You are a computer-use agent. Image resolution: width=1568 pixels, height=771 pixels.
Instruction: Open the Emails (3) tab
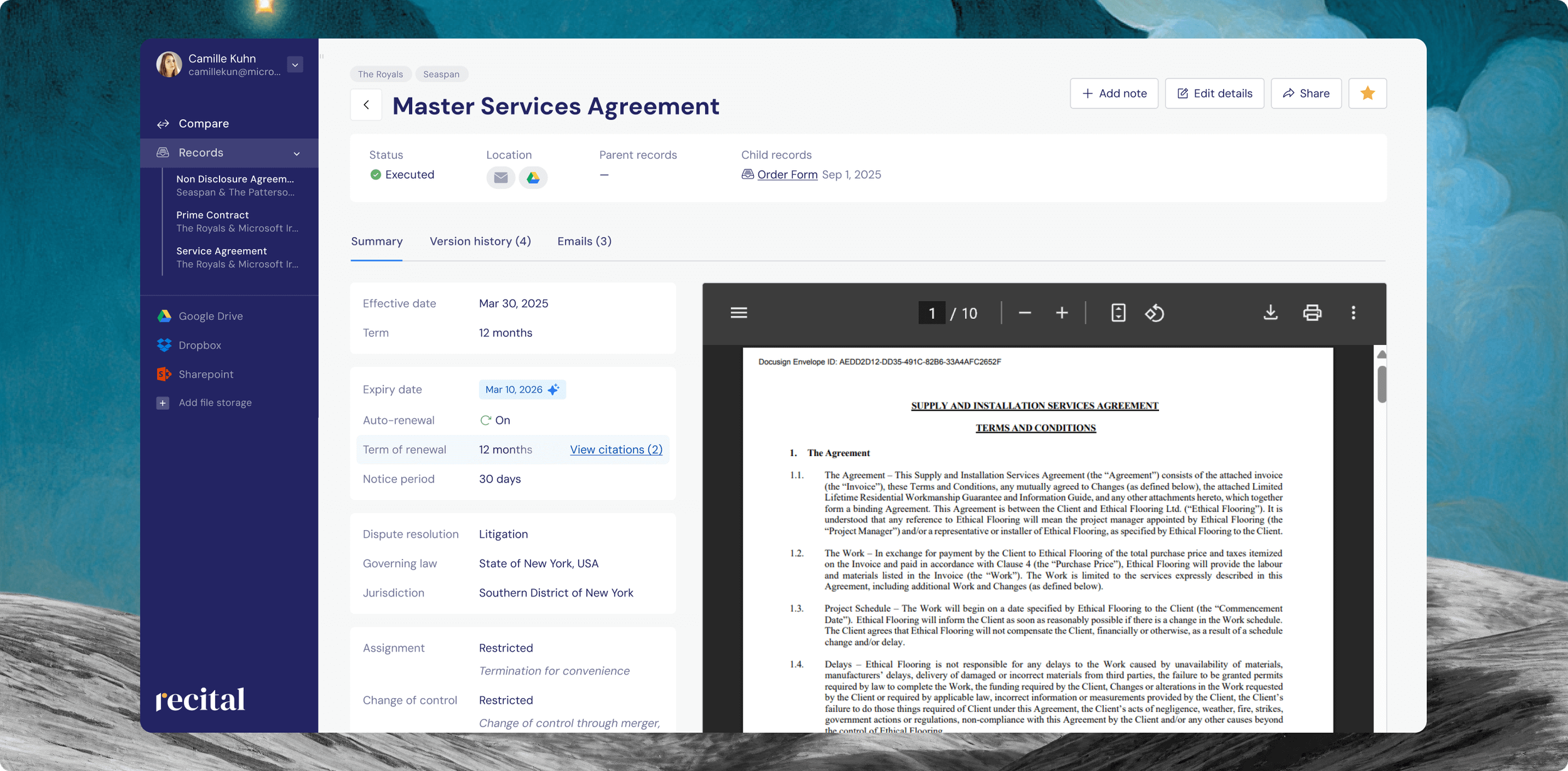tap(583, 241)
